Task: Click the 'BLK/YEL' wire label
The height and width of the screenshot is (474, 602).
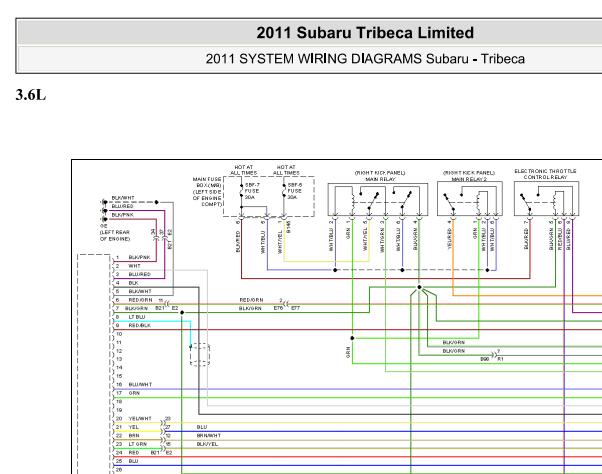Action: pyautogui.click(x=207, y=444)
